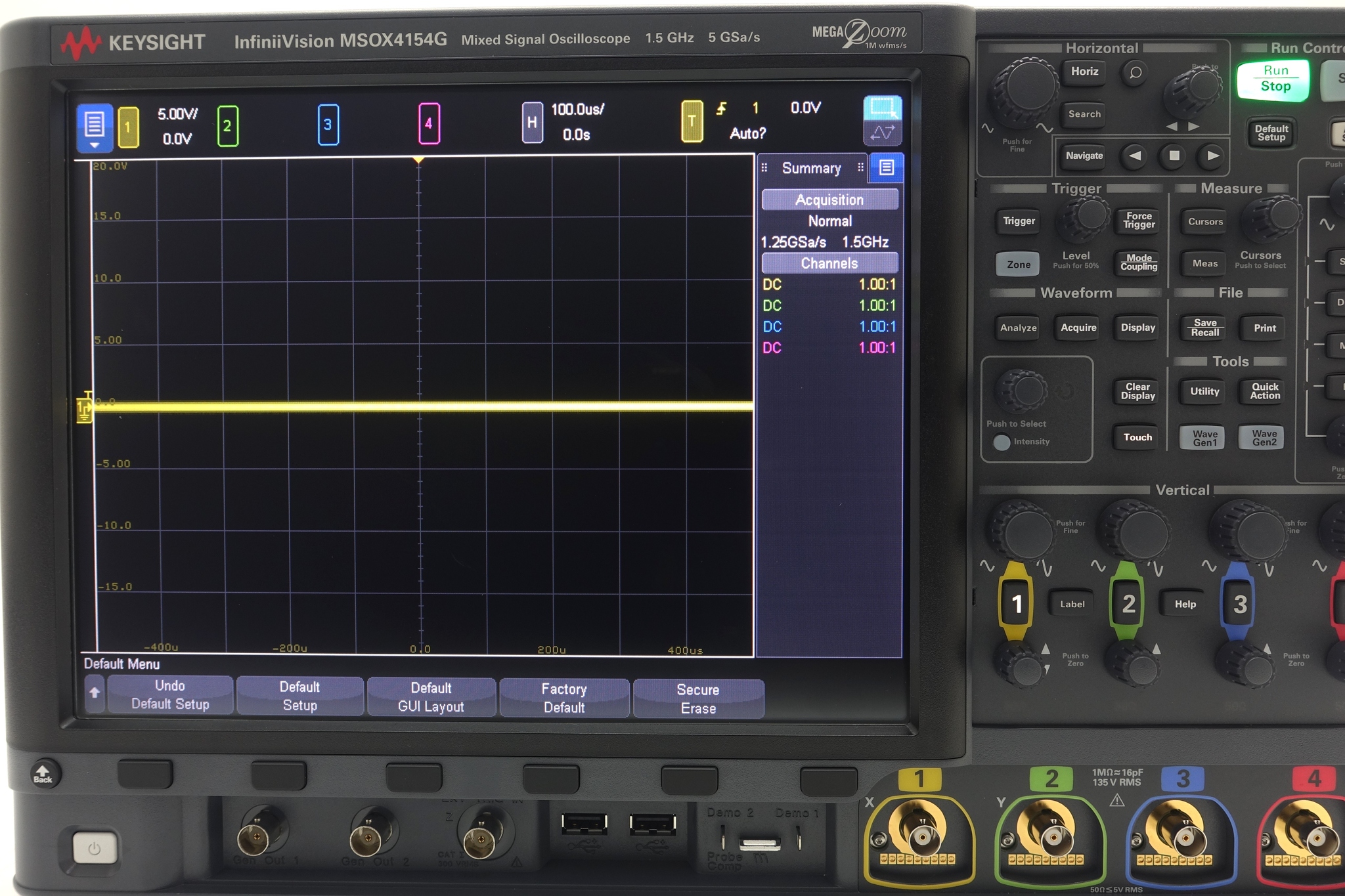This screenshot has width=1345, height=896.
Task: Click the Quick Action button
Action: (1264, 391)
